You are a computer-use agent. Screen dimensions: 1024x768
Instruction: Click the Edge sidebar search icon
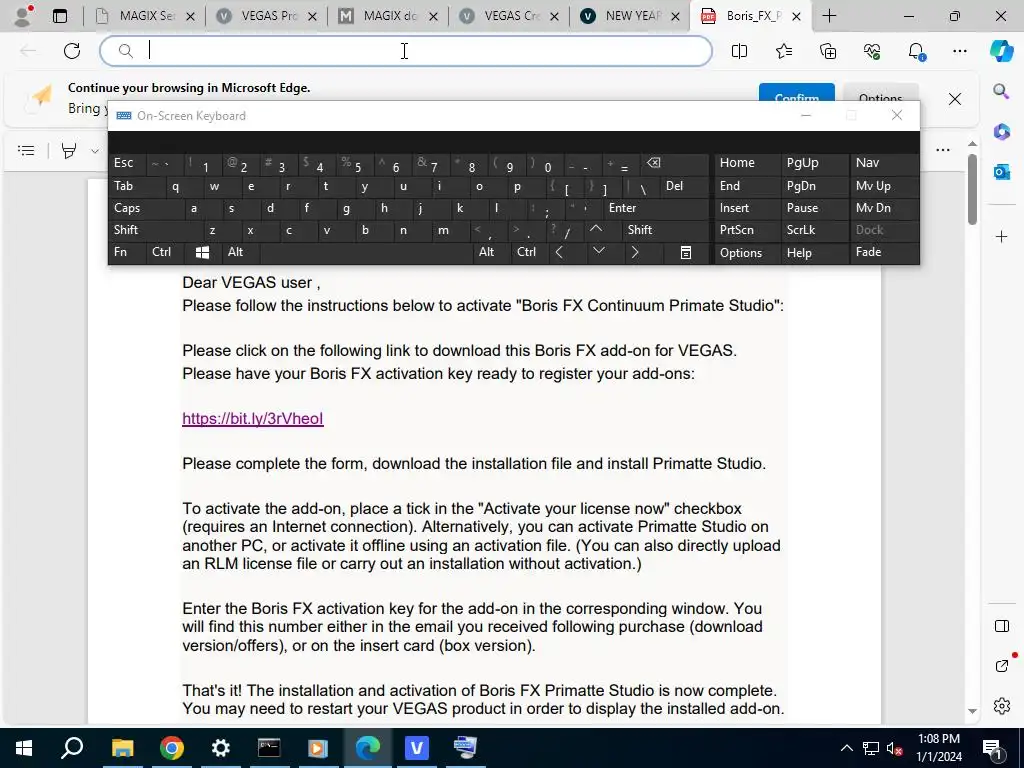tap(1001, 91)
